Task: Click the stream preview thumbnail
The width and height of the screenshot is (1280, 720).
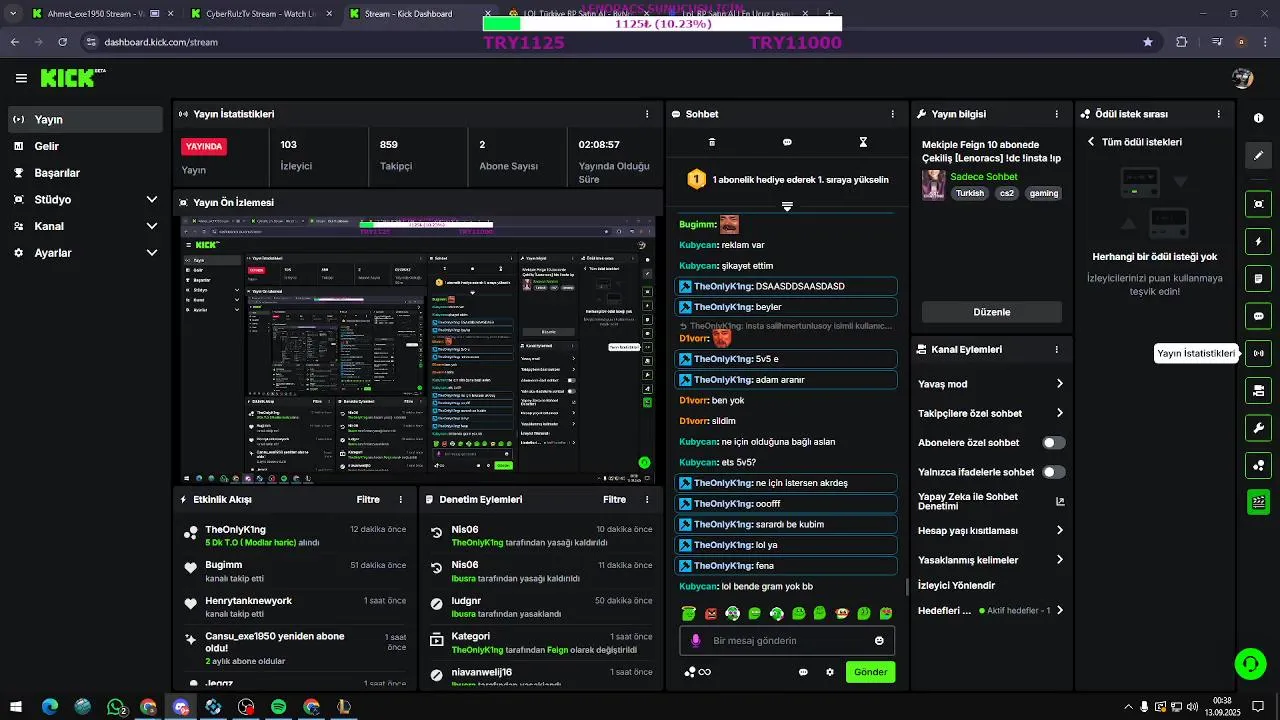Action: [x=417, y=350]
